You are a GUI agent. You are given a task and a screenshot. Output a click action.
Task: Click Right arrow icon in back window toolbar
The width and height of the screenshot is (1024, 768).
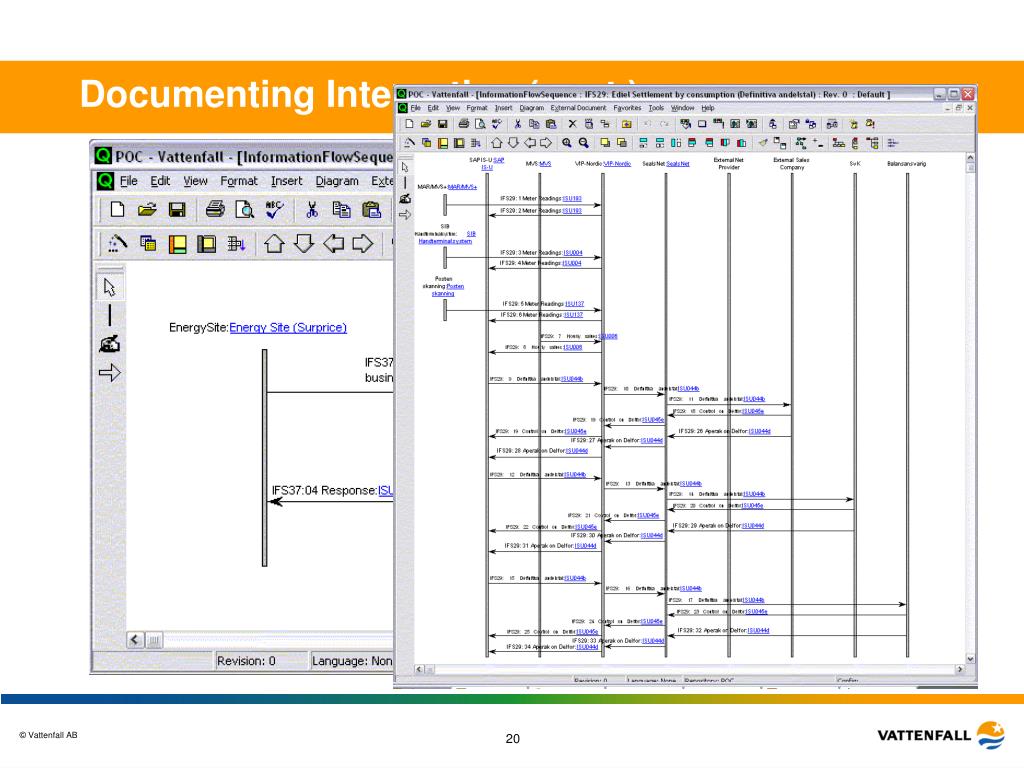(363, 244)
